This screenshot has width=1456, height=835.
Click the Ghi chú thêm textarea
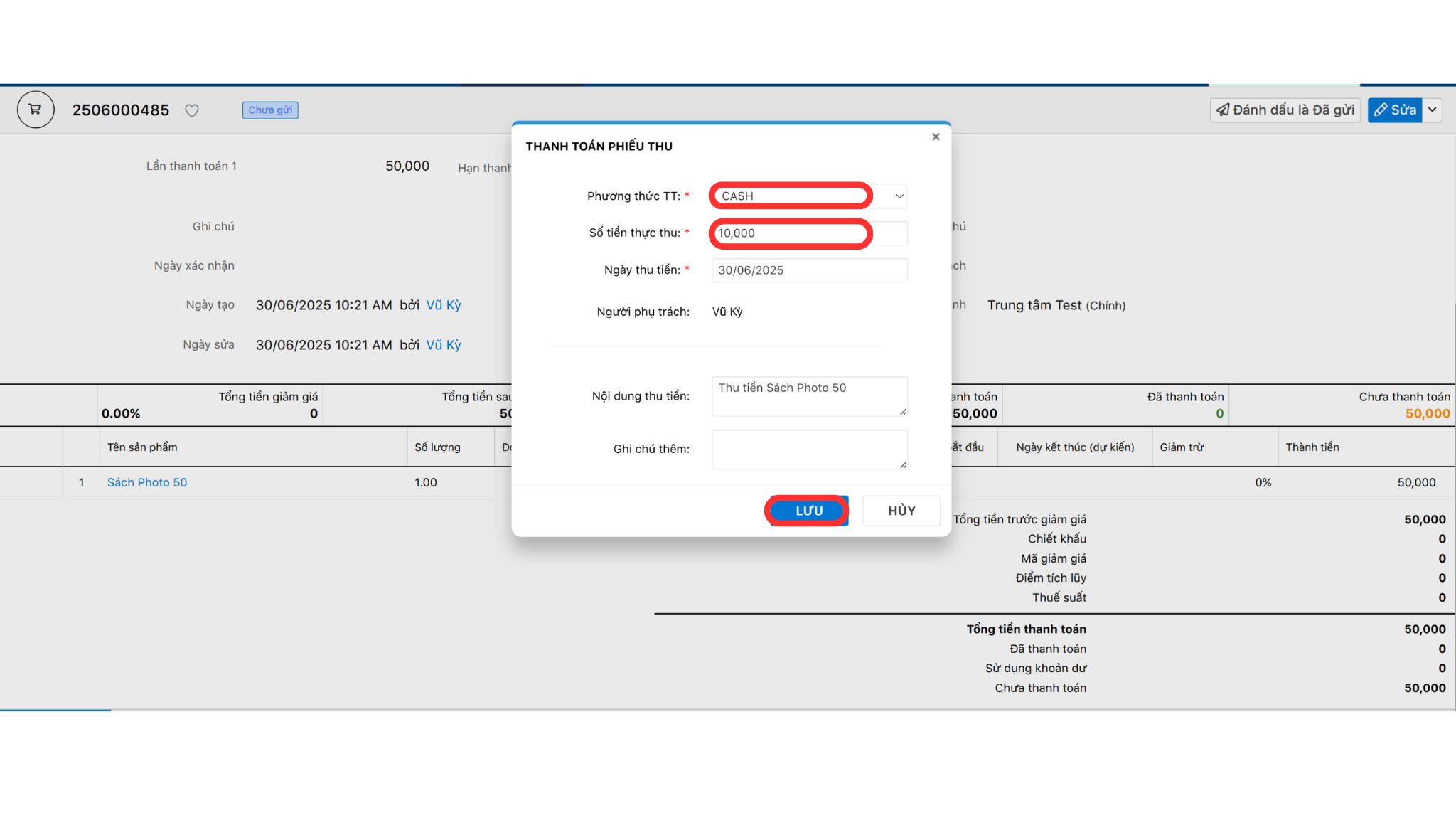pyautogui.click(x=809, y=449)
